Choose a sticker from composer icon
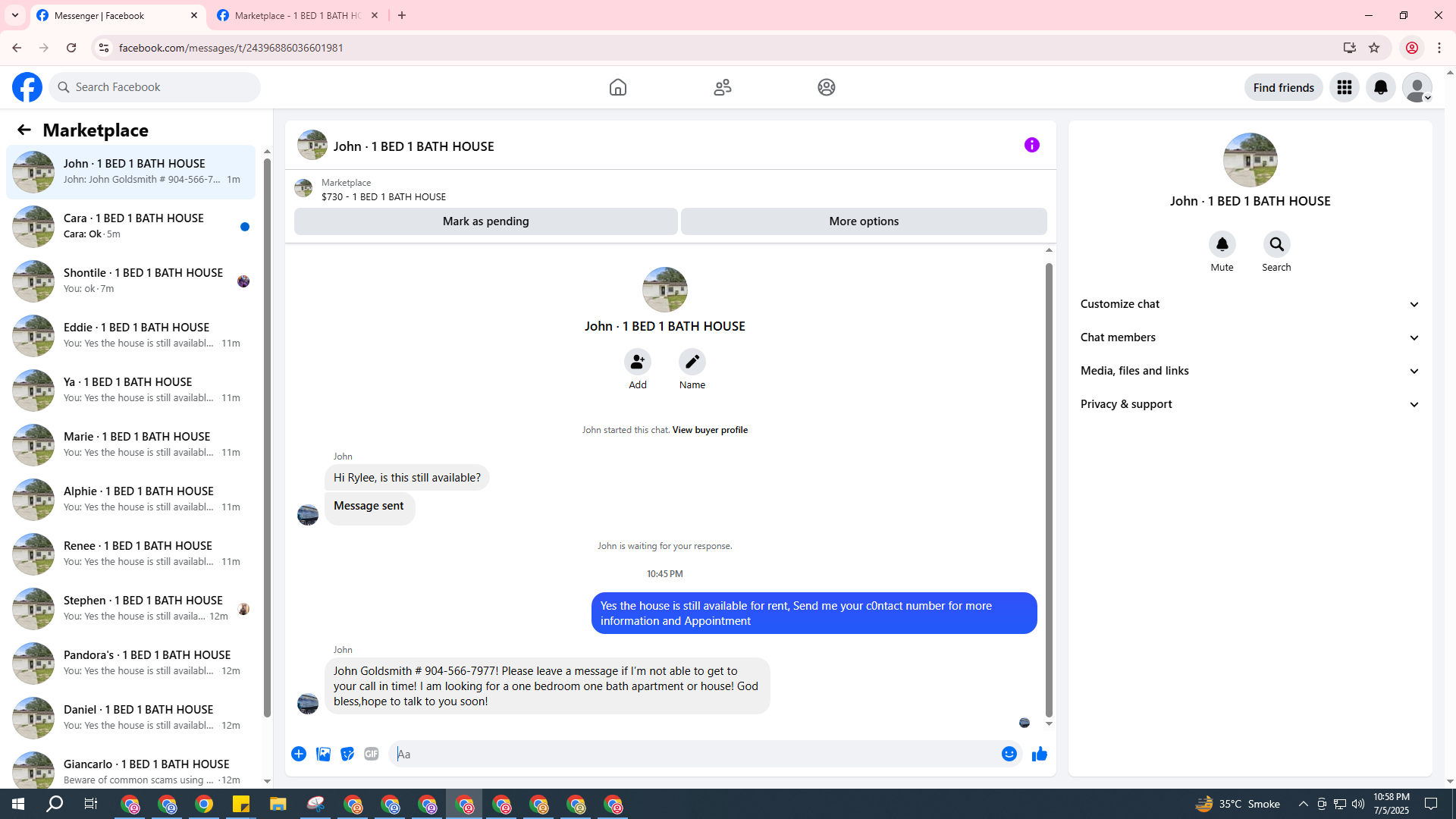This screenshot has height=819, width=1456. click(347, 754)
